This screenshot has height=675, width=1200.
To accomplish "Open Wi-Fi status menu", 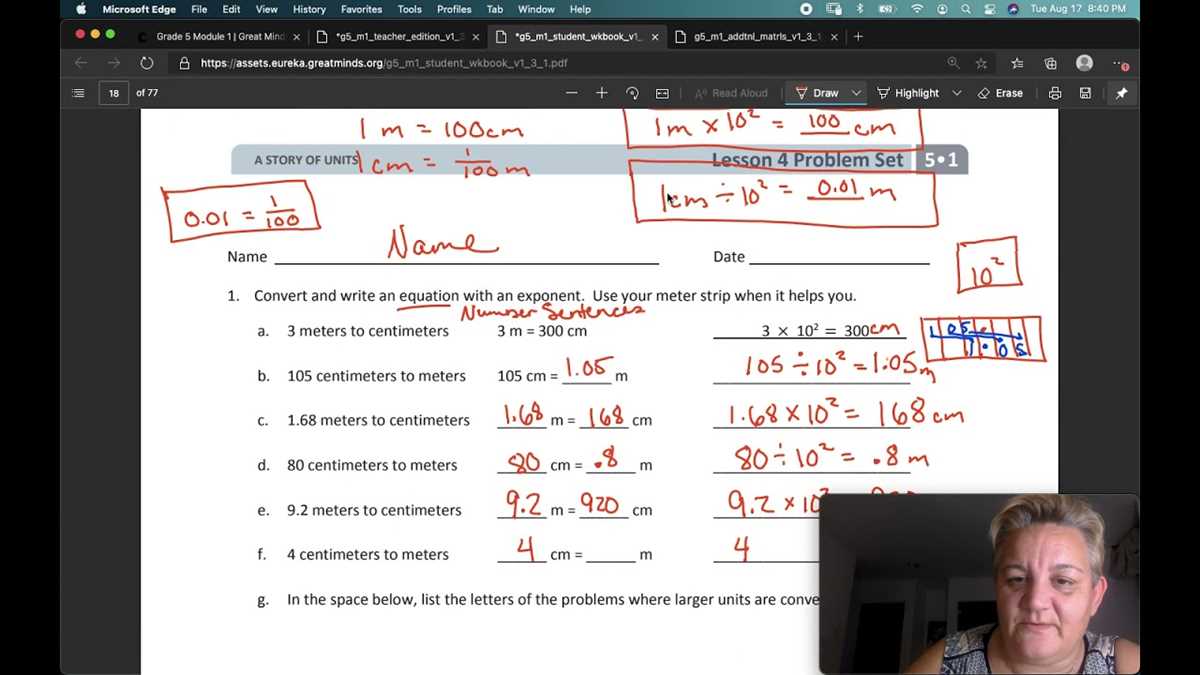I will click(x=917, y=9).
